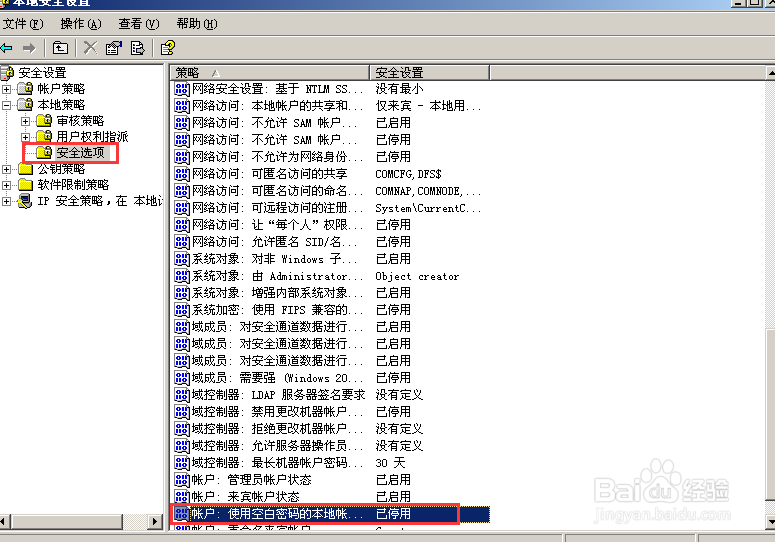This screenshot has width=775, height=542.
Task: Click policy icon for 域控制器: LDAP 服务器签名要求
Action: (x=182, y=395)
